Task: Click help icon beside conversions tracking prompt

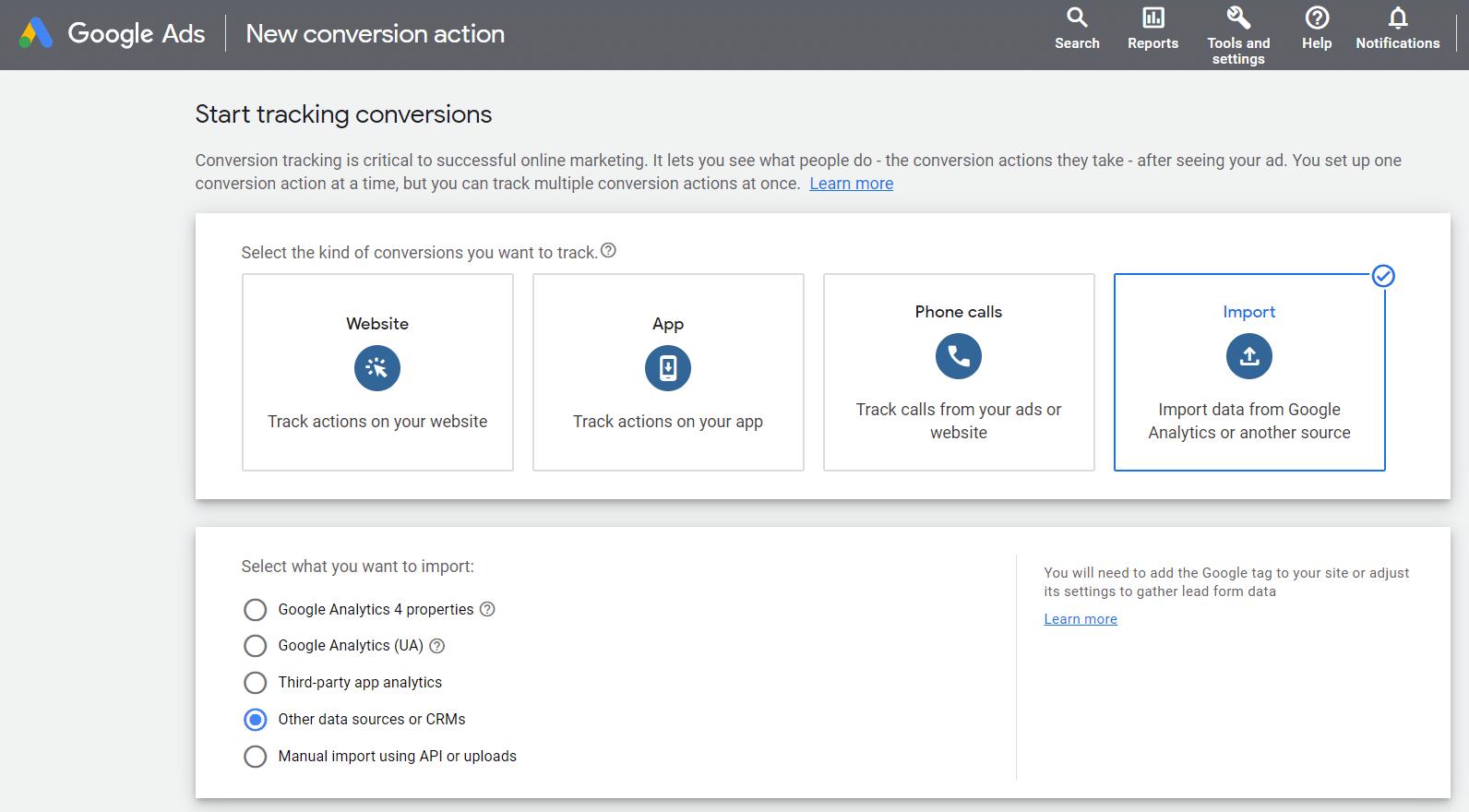Action: coord(608,251)
